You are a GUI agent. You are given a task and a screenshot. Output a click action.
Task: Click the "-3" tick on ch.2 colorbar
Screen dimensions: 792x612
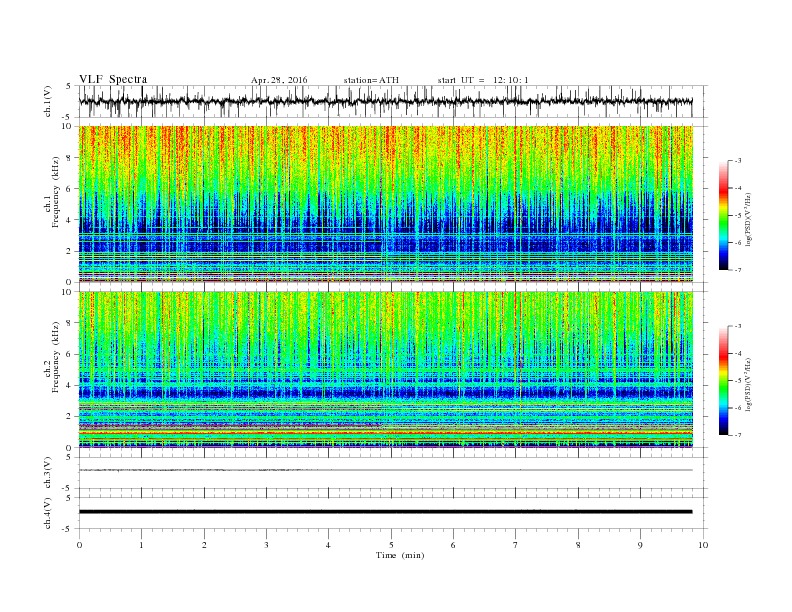coord(737,326)
